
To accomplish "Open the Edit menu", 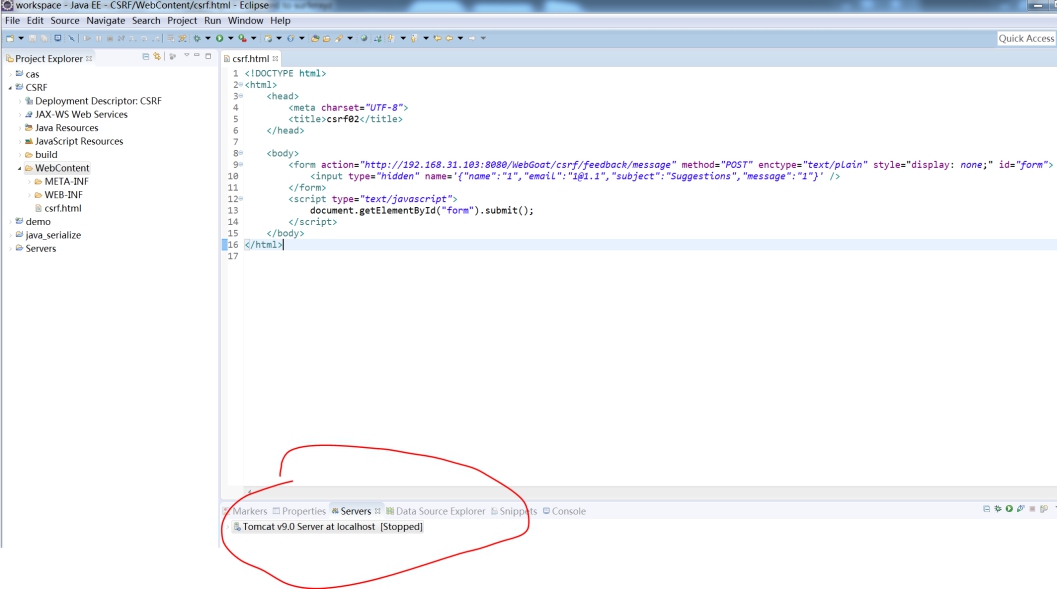I will coord(35,21).
